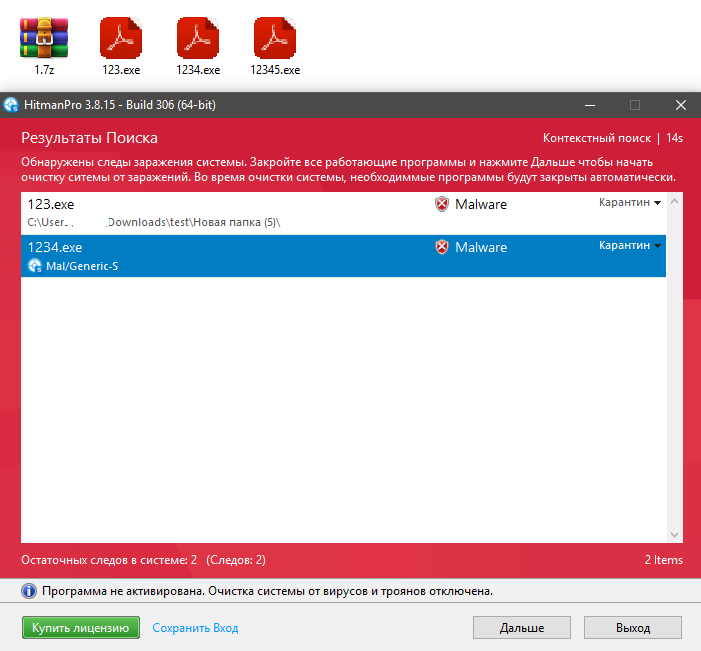Viewport: 701px width, 651px height.
Task: Click the Malware label for 1234.exe
Action: (481, 247)
